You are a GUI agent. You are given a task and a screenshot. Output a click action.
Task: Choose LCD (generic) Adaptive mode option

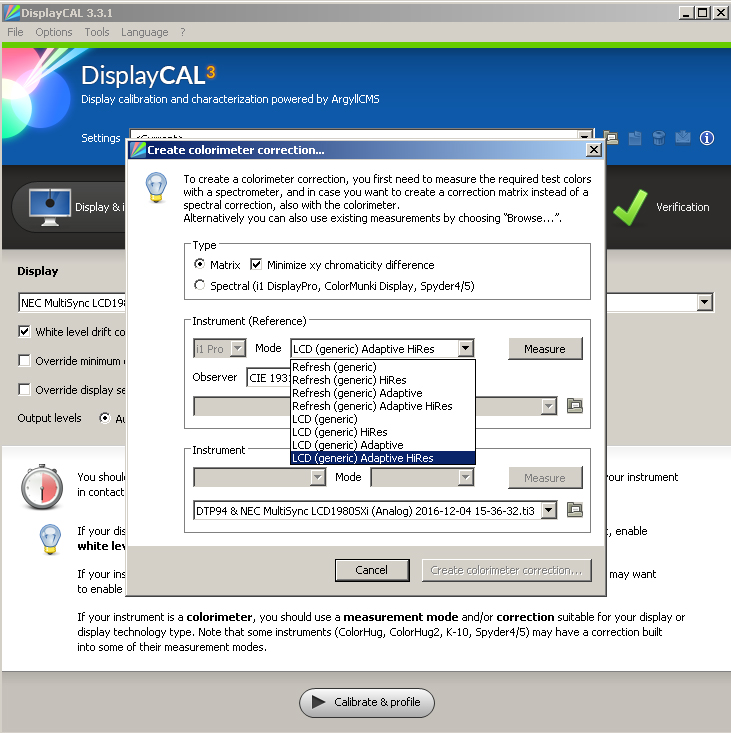coord(383,445)
